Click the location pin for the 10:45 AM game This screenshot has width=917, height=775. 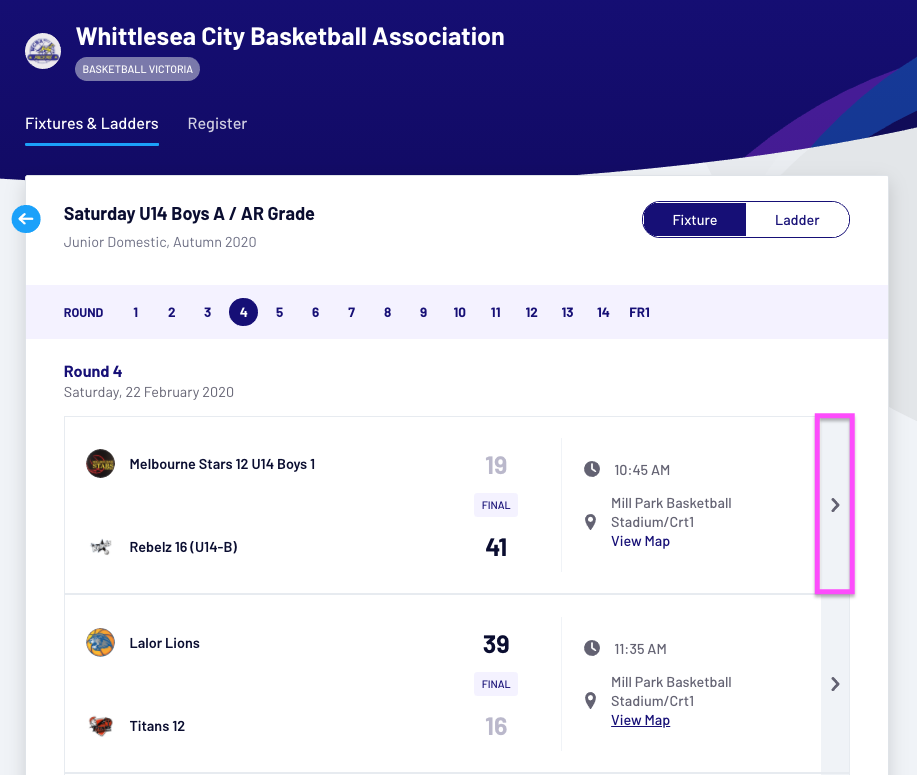coord(592,522)
